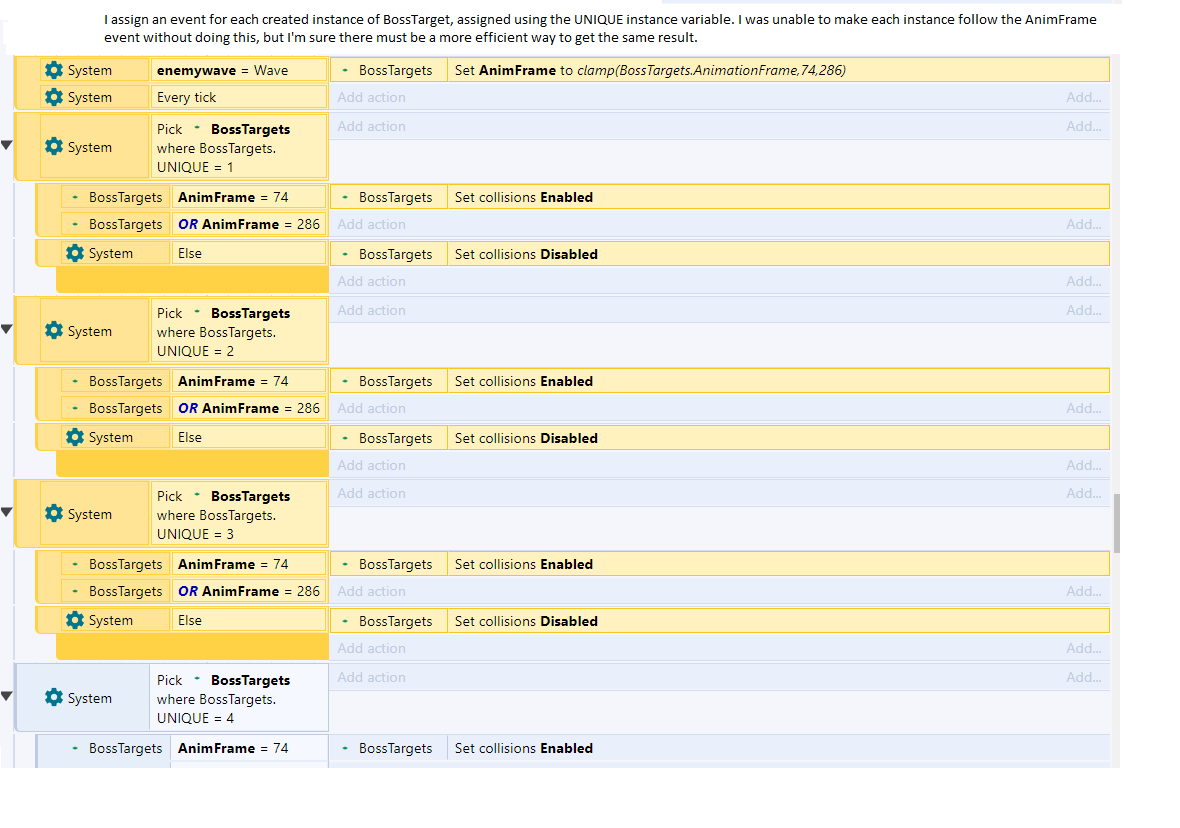Select Set collisions Enabled action, UNIQUE = 3 group
1180x828 pixels.
click(x=778, y=564)
